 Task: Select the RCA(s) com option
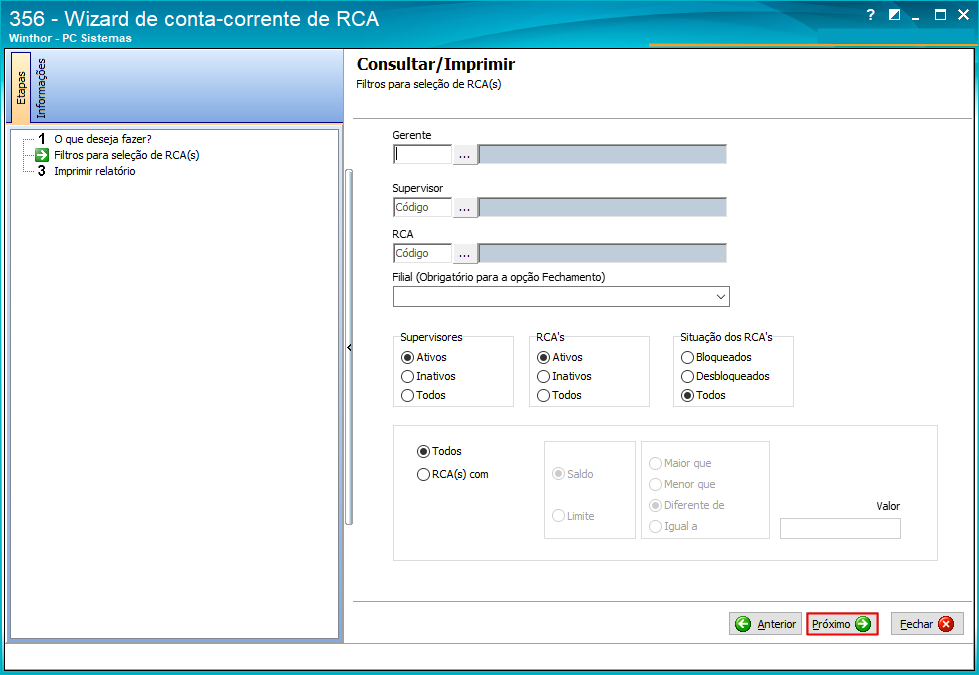(x=453, y=475)
